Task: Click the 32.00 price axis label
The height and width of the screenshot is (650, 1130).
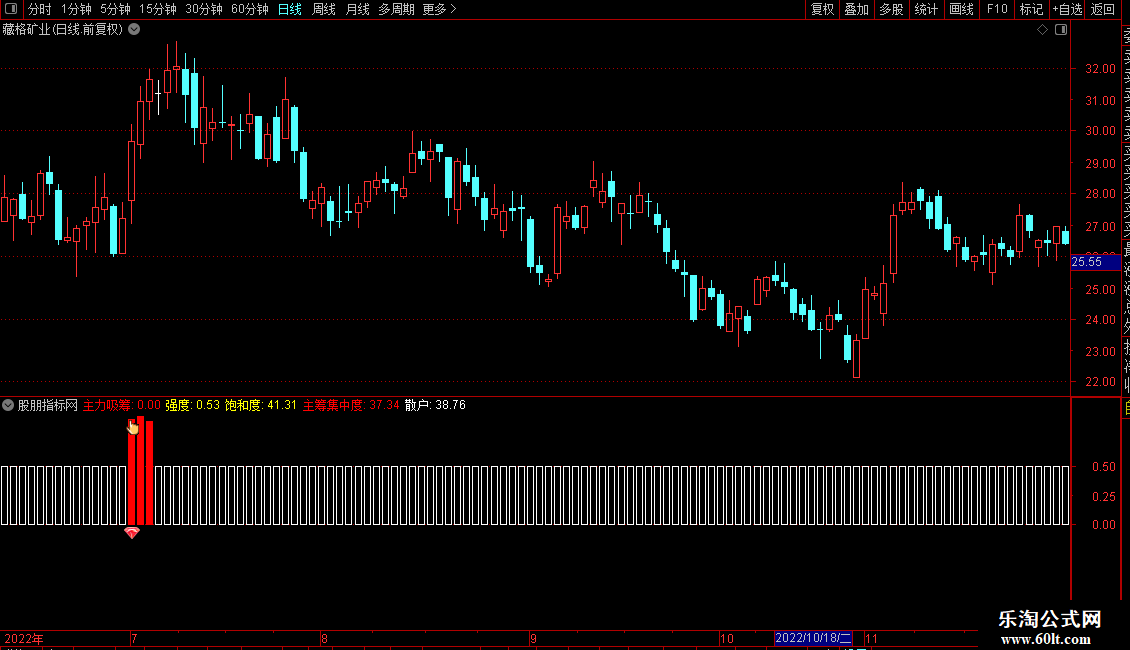Action: (1100, 68)
